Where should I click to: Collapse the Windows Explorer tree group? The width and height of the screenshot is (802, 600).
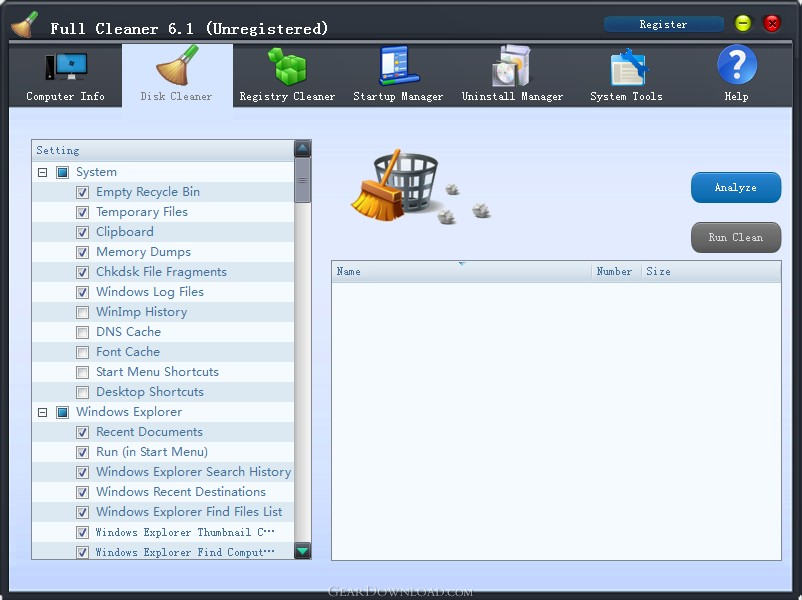[42, 412]
